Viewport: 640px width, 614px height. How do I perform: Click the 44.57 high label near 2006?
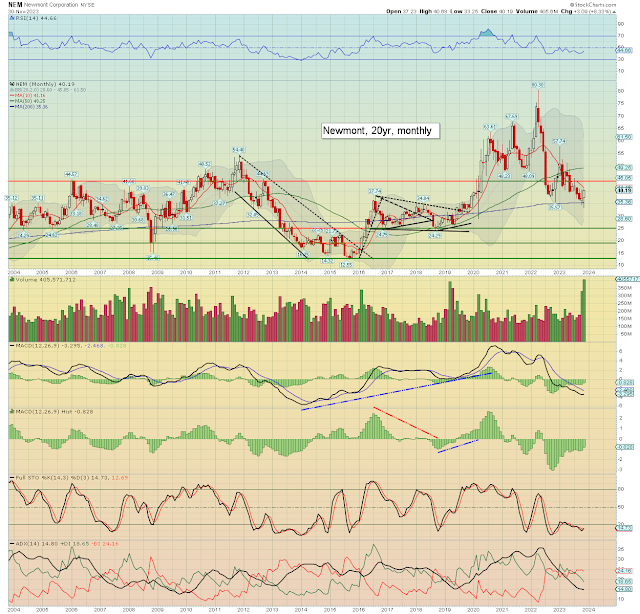(x=71, y=174)
